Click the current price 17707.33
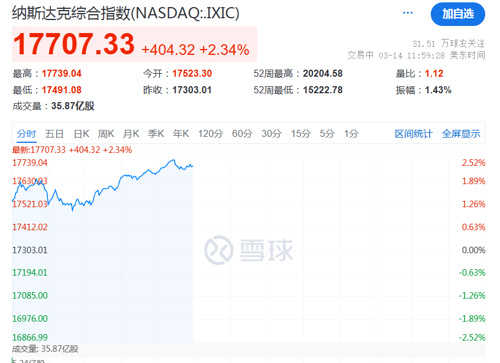The image size is (500, 363). click(74, 44)
